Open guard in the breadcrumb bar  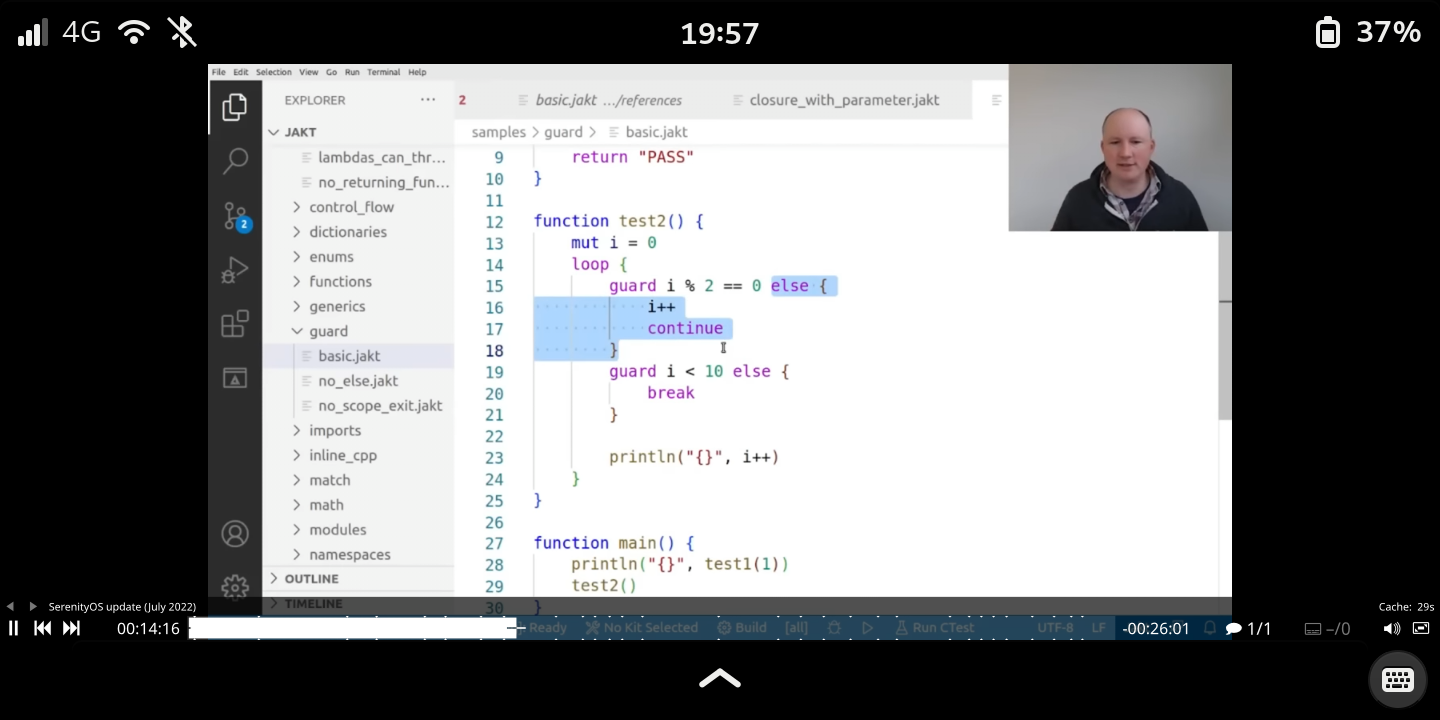563,132
